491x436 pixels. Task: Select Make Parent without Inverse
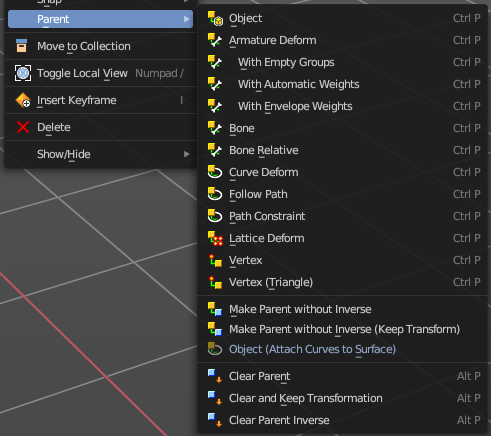[343, 309]
